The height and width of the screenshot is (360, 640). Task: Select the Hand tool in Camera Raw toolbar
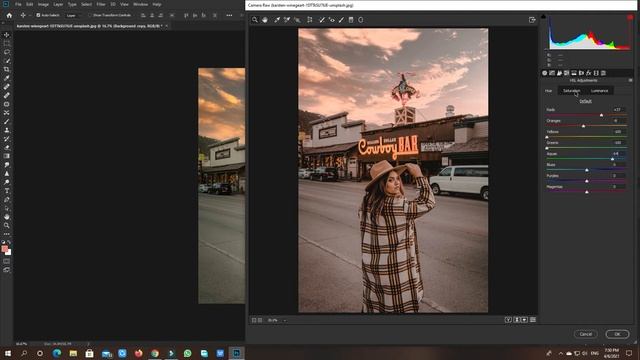[265, 20]
